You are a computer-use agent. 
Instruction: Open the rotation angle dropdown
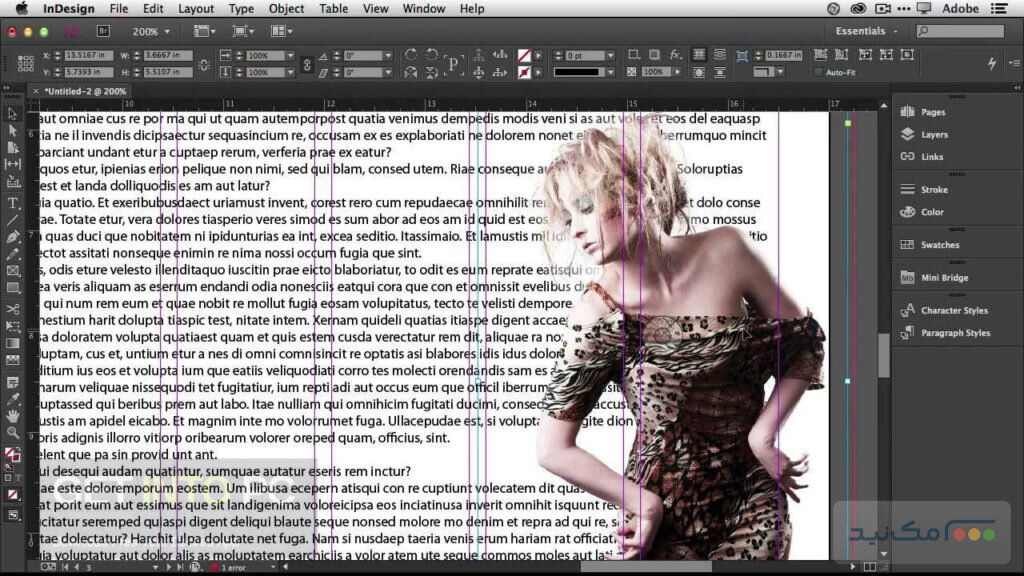(x=388, y=55)
